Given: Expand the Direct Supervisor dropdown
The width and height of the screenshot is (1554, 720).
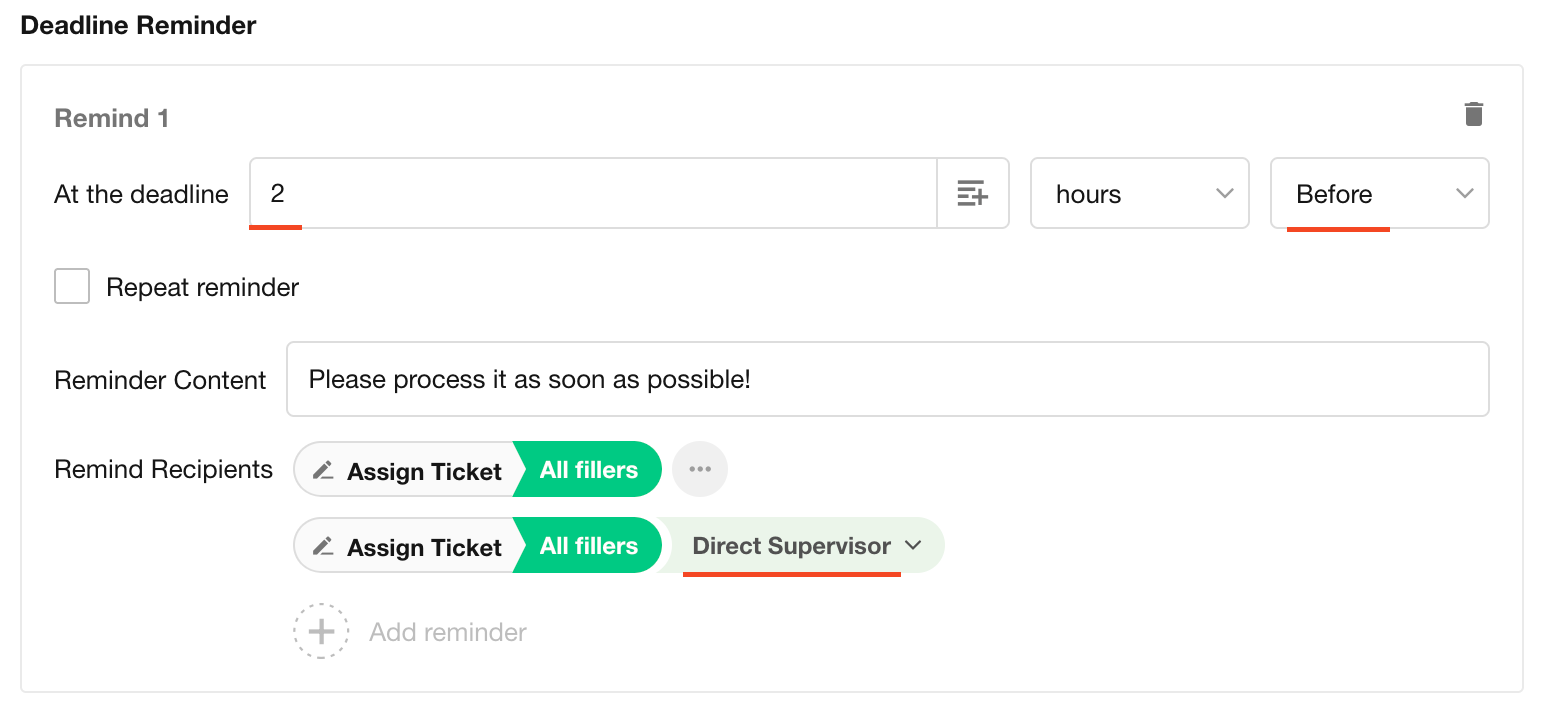Looking at the screenshot, I should tap(792, 546).
